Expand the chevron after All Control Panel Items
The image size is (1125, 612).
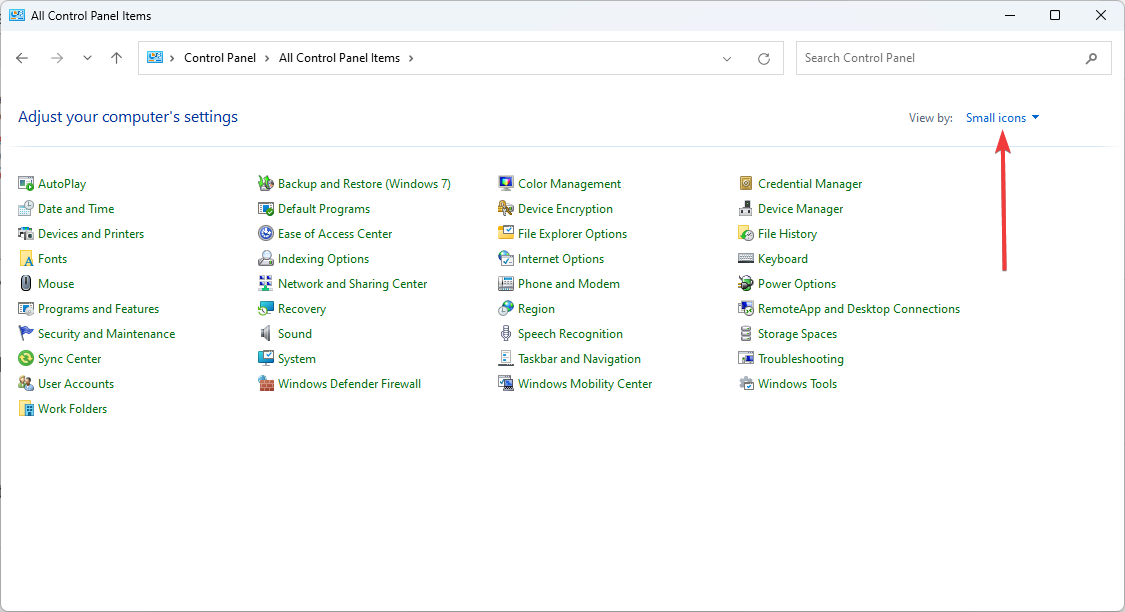point(411,59)
